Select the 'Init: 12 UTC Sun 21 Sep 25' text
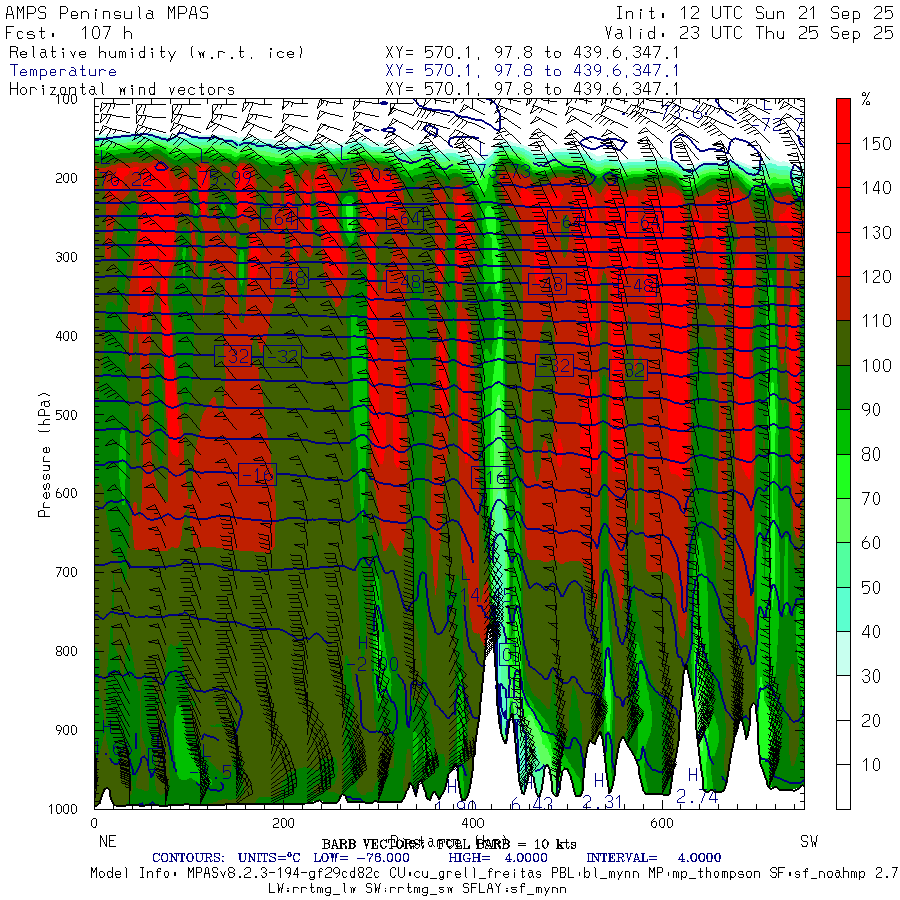 [754, 13]
